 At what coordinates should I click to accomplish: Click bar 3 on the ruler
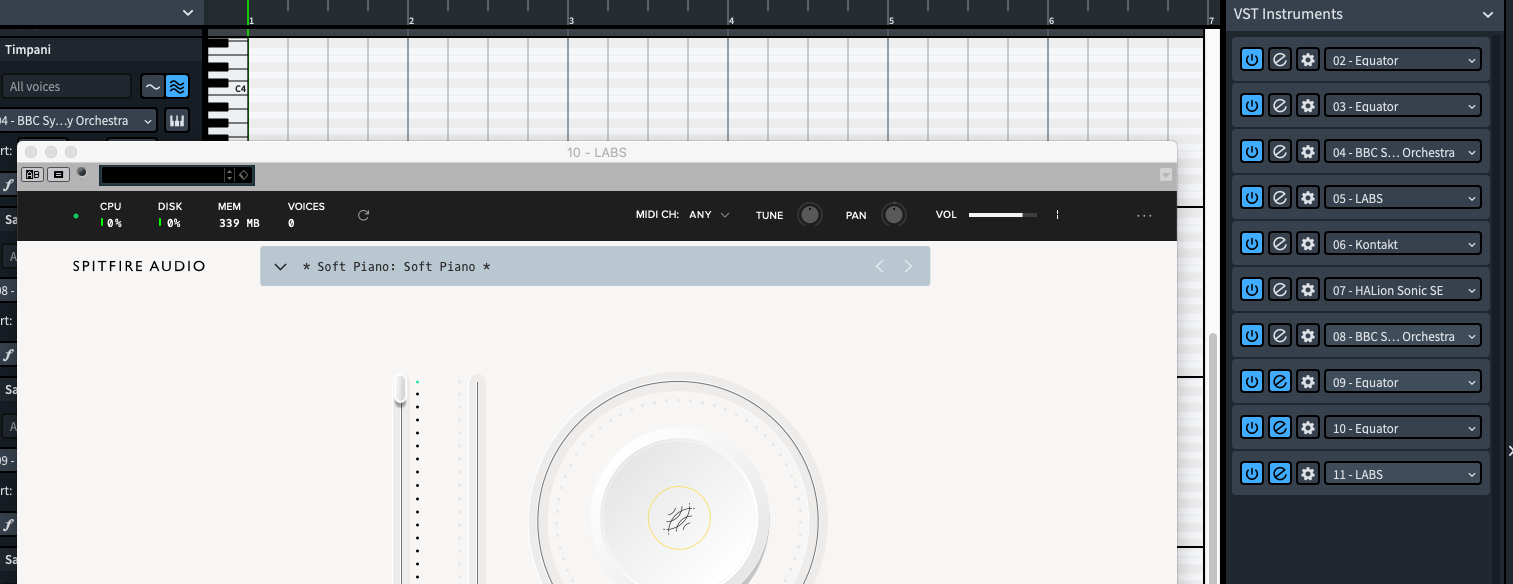click(x=571, y=19)
